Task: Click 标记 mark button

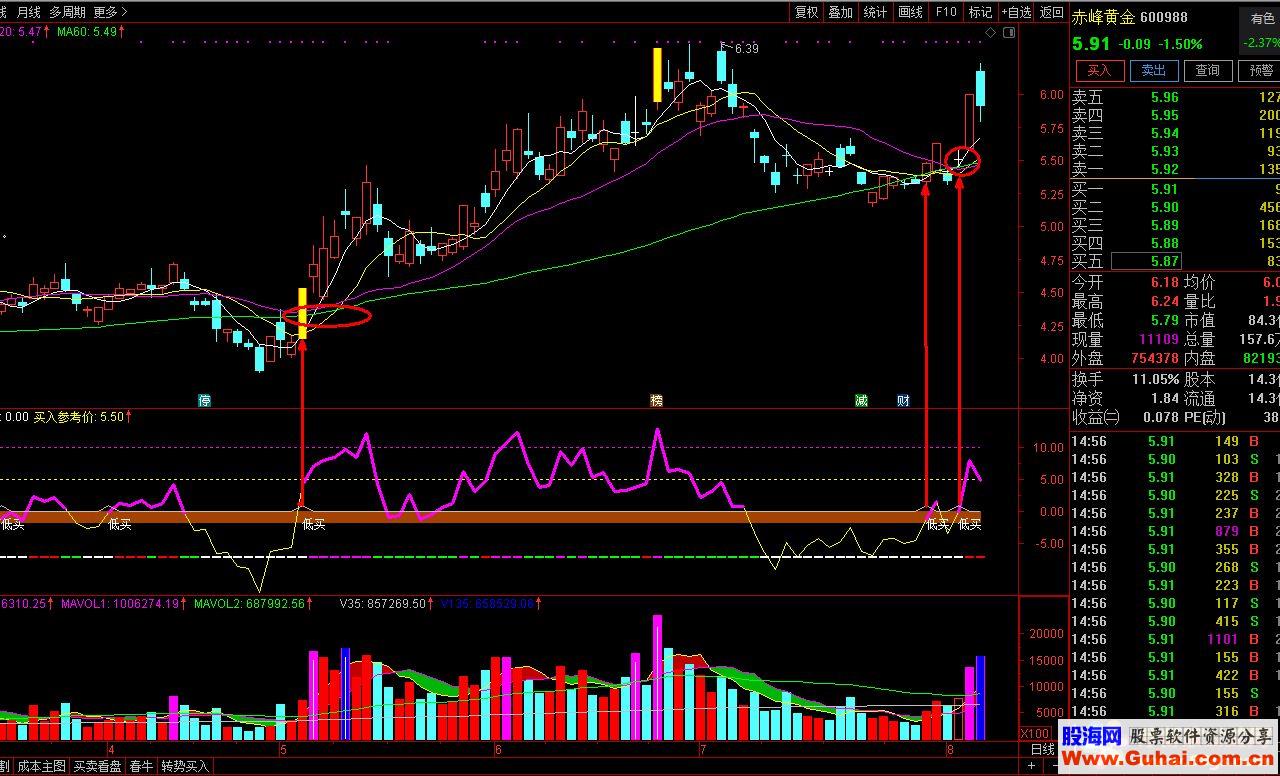Action: tap(980, 12)
